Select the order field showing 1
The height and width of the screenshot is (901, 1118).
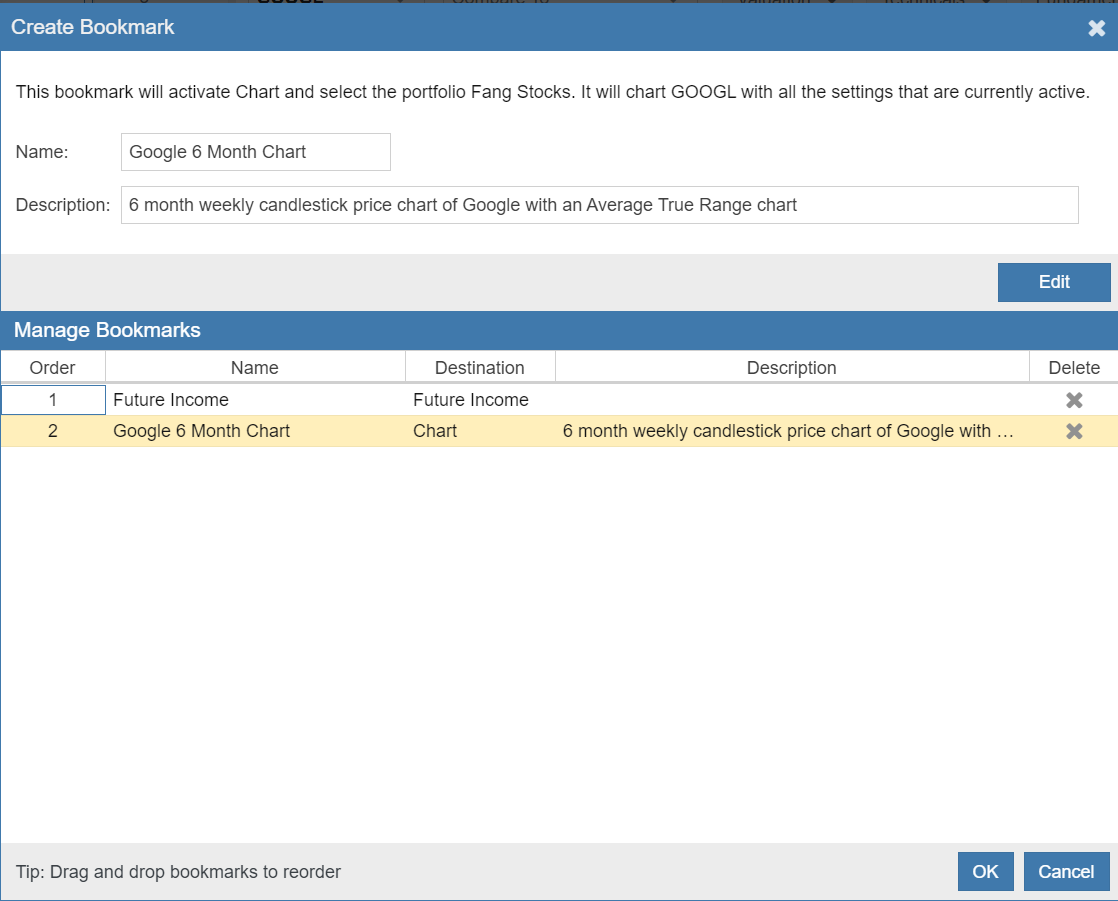[53, 400]
